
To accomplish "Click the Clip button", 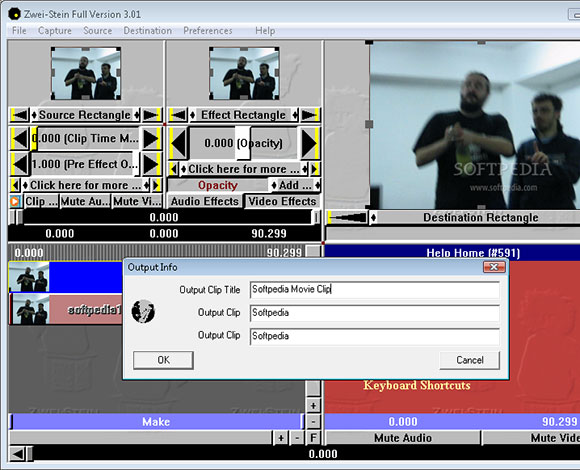I will [41, 202].
